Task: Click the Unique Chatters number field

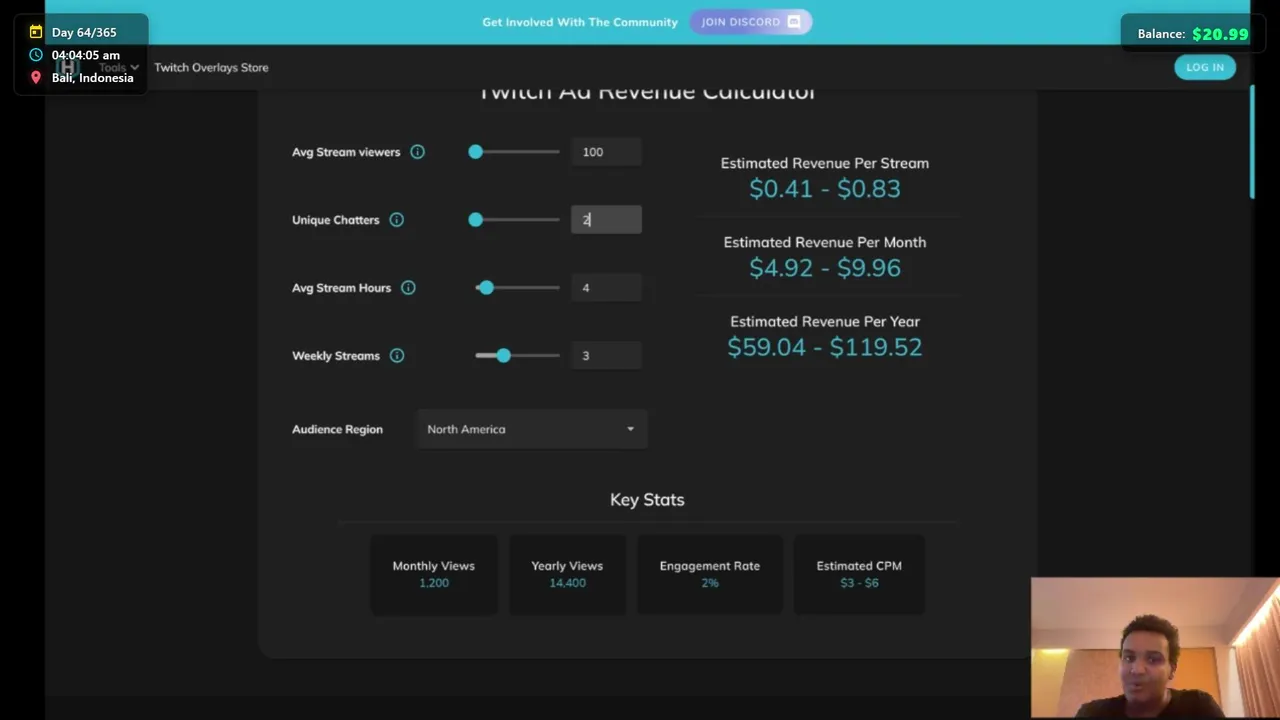Action: pos(606,220)
